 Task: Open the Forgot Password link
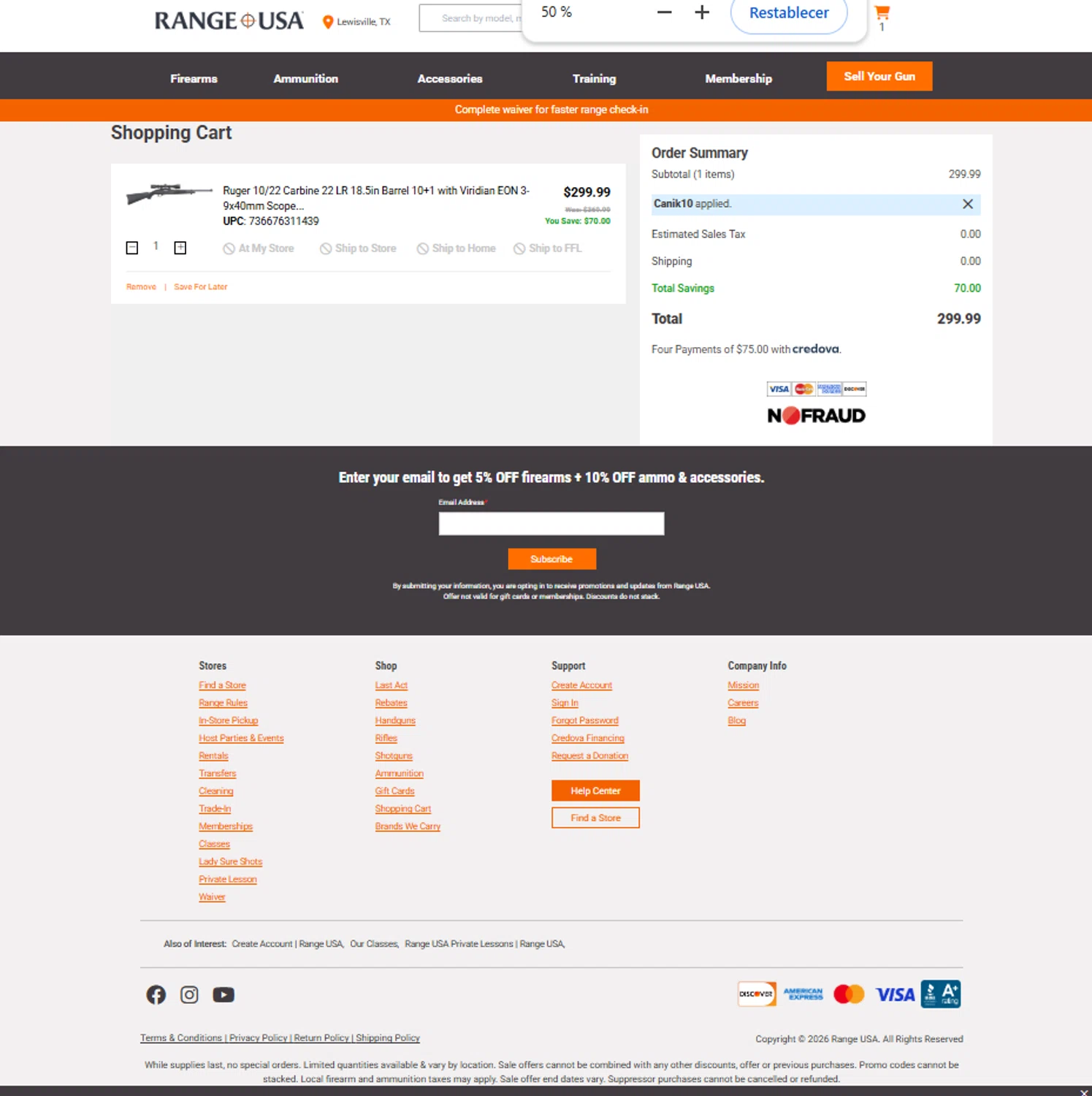(584, 720)
